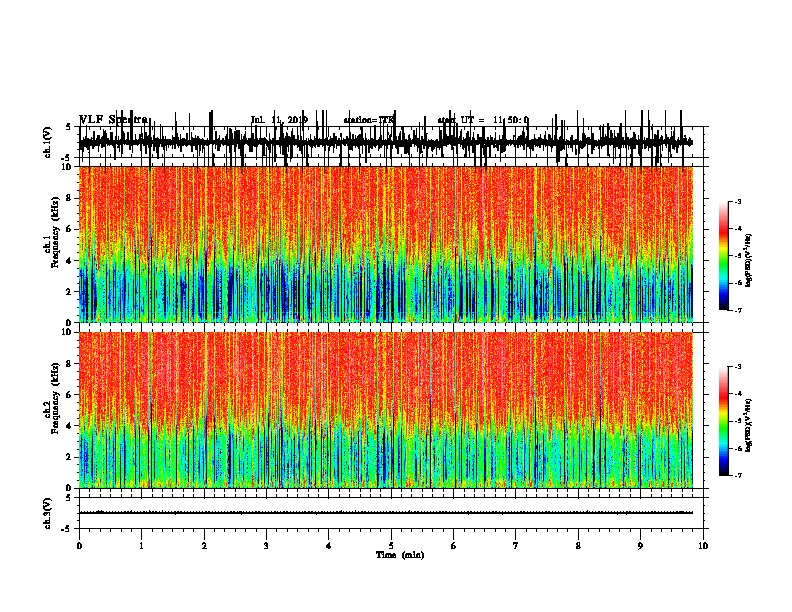
Task: Click the 'VLF Spectra' plot title
Action: coord(114,120)
